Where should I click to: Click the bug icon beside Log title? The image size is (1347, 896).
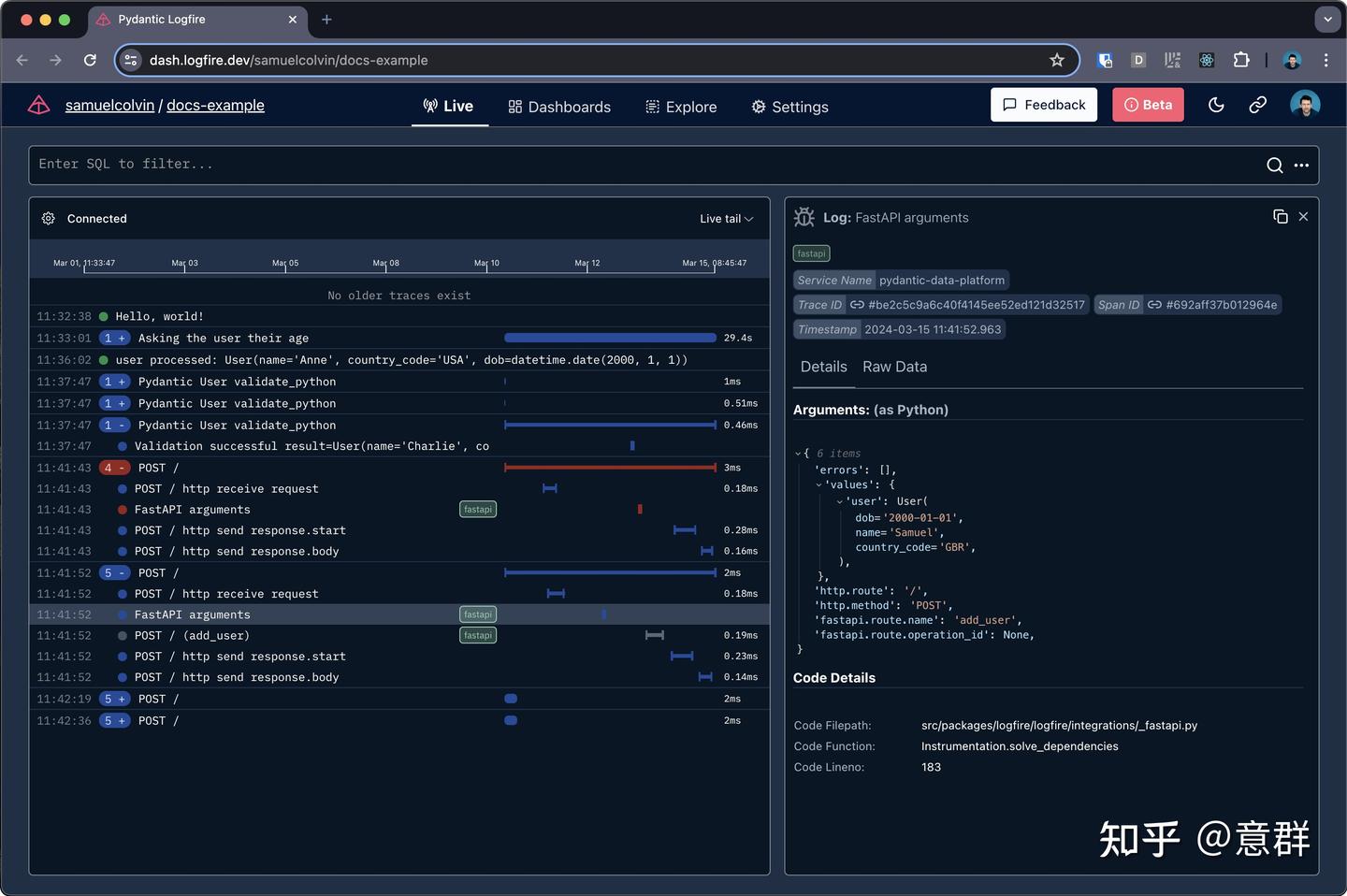(804, 217)
